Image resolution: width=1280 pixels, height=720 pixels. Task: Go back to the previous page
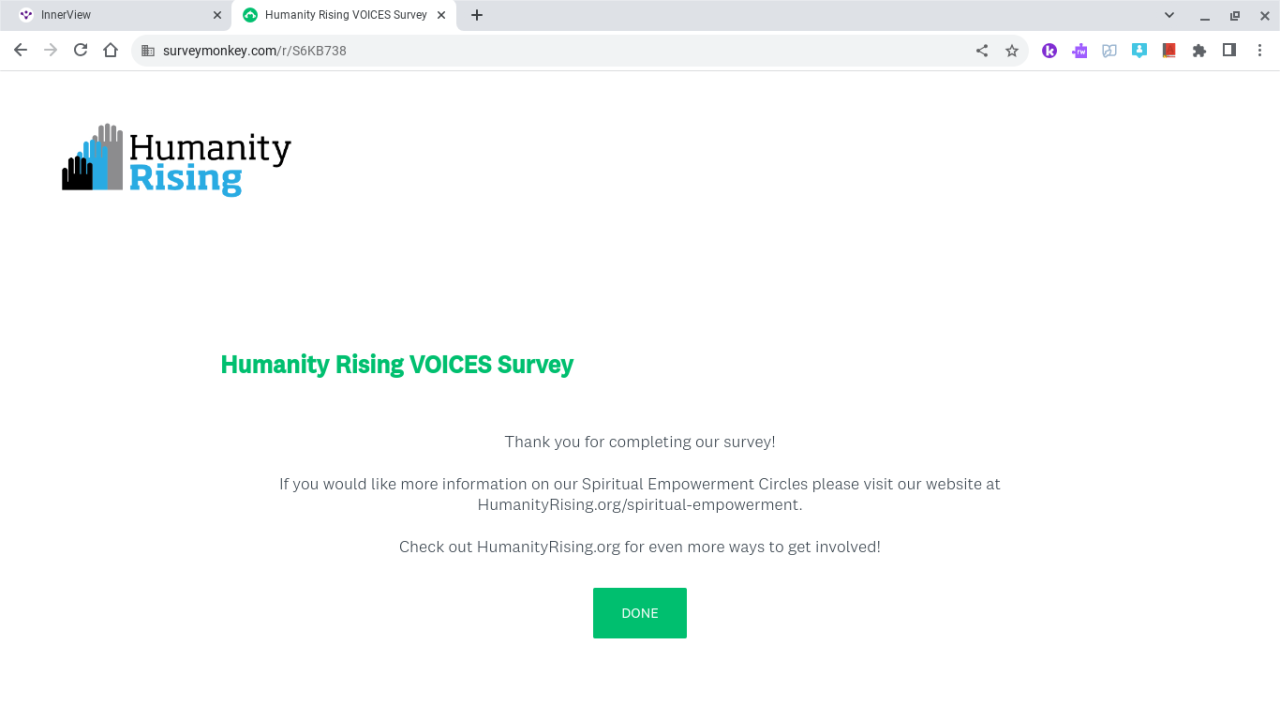tap(20, 50)
